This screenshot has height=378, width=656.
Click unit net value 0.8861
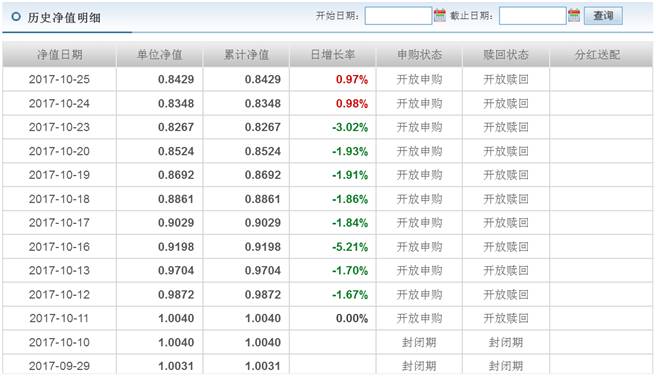click(x=176, y=199)
